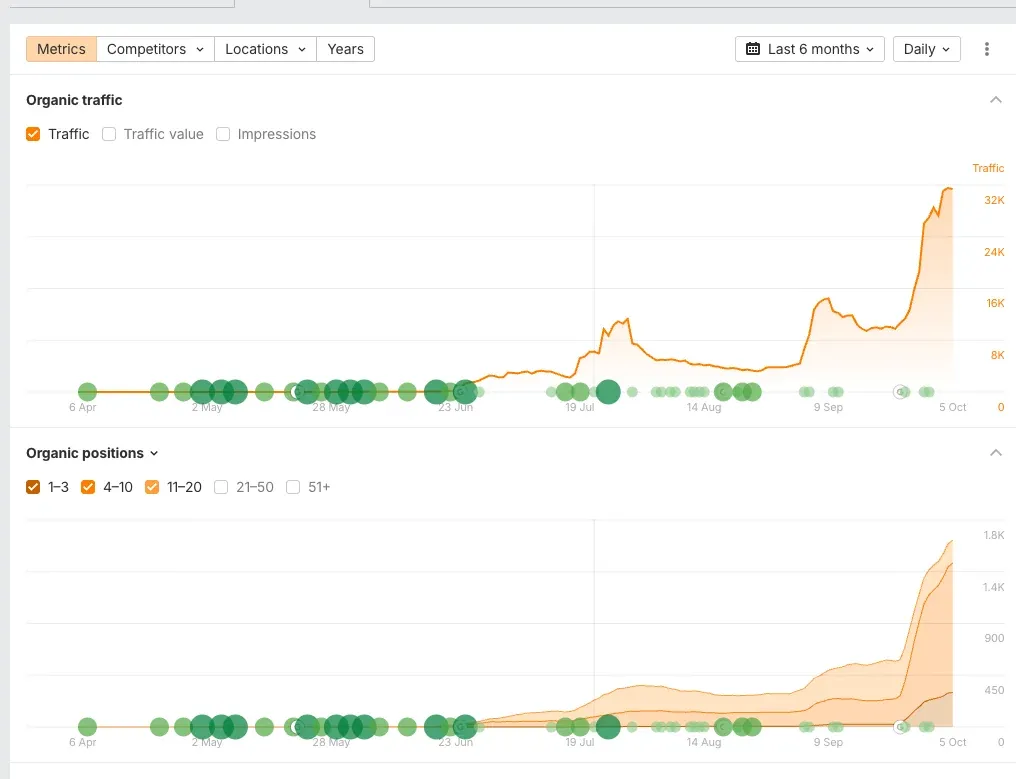Enable the Traffic value checkbox
This screenshot has width=1016, height=779.
[109, 134]
